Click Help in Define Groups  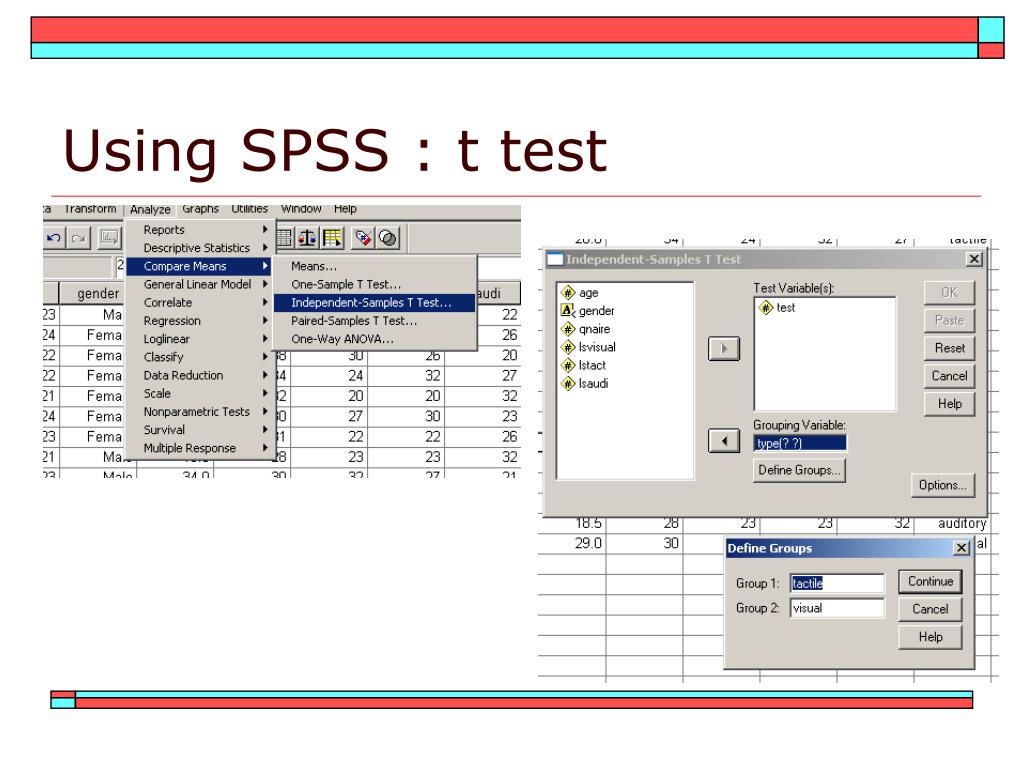tap(931, 637)
